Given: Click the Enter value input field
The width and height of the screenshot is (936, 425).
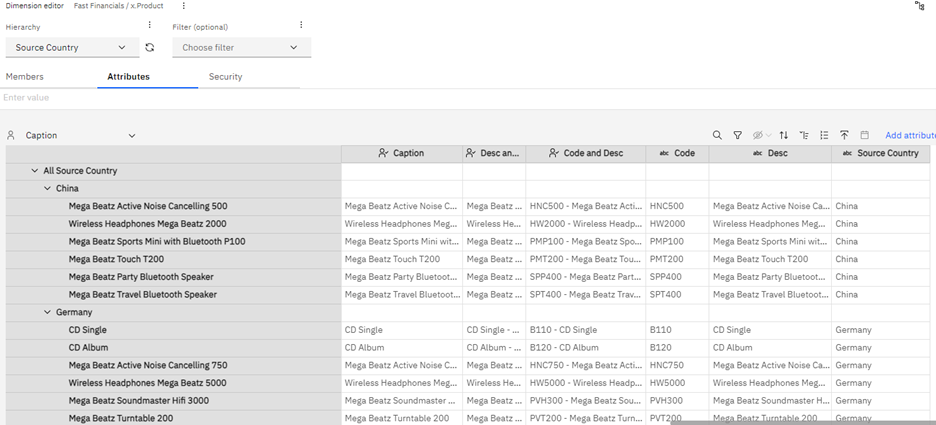Looking at the screenshot, I should pos(466,98).
